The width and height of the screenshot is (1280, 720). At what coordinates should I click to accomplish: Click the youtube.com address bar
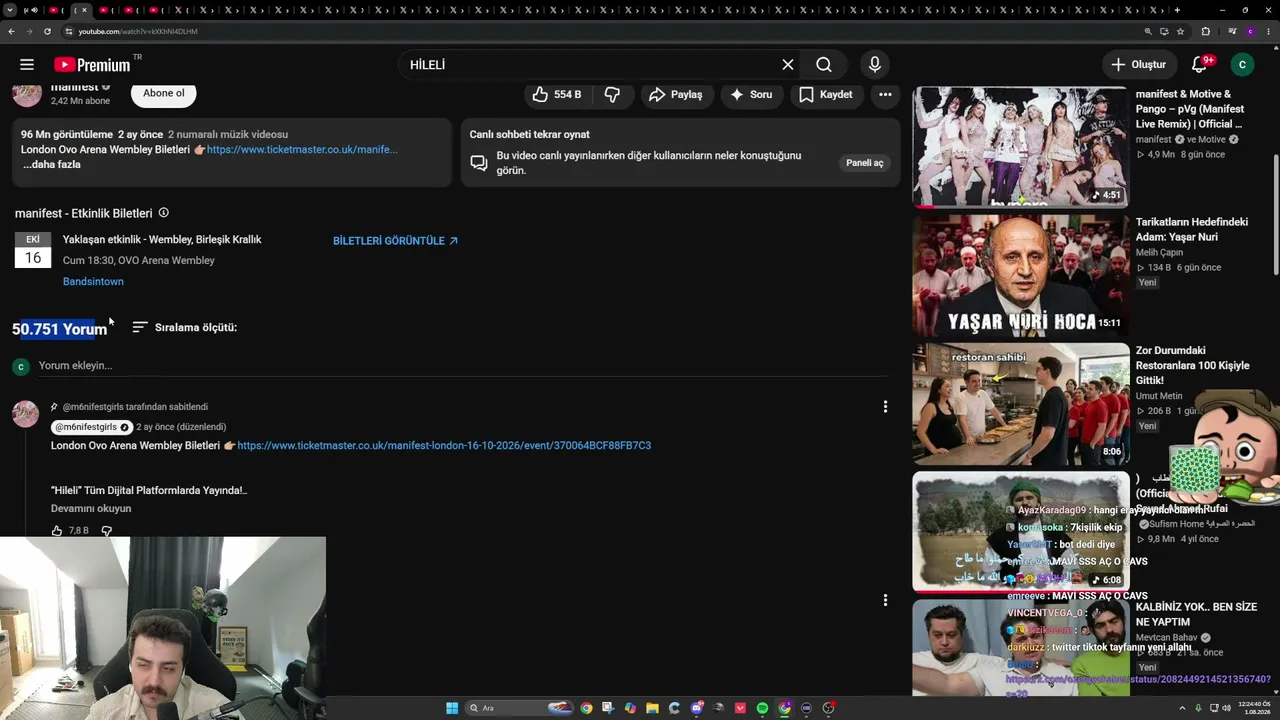point(600,31)
